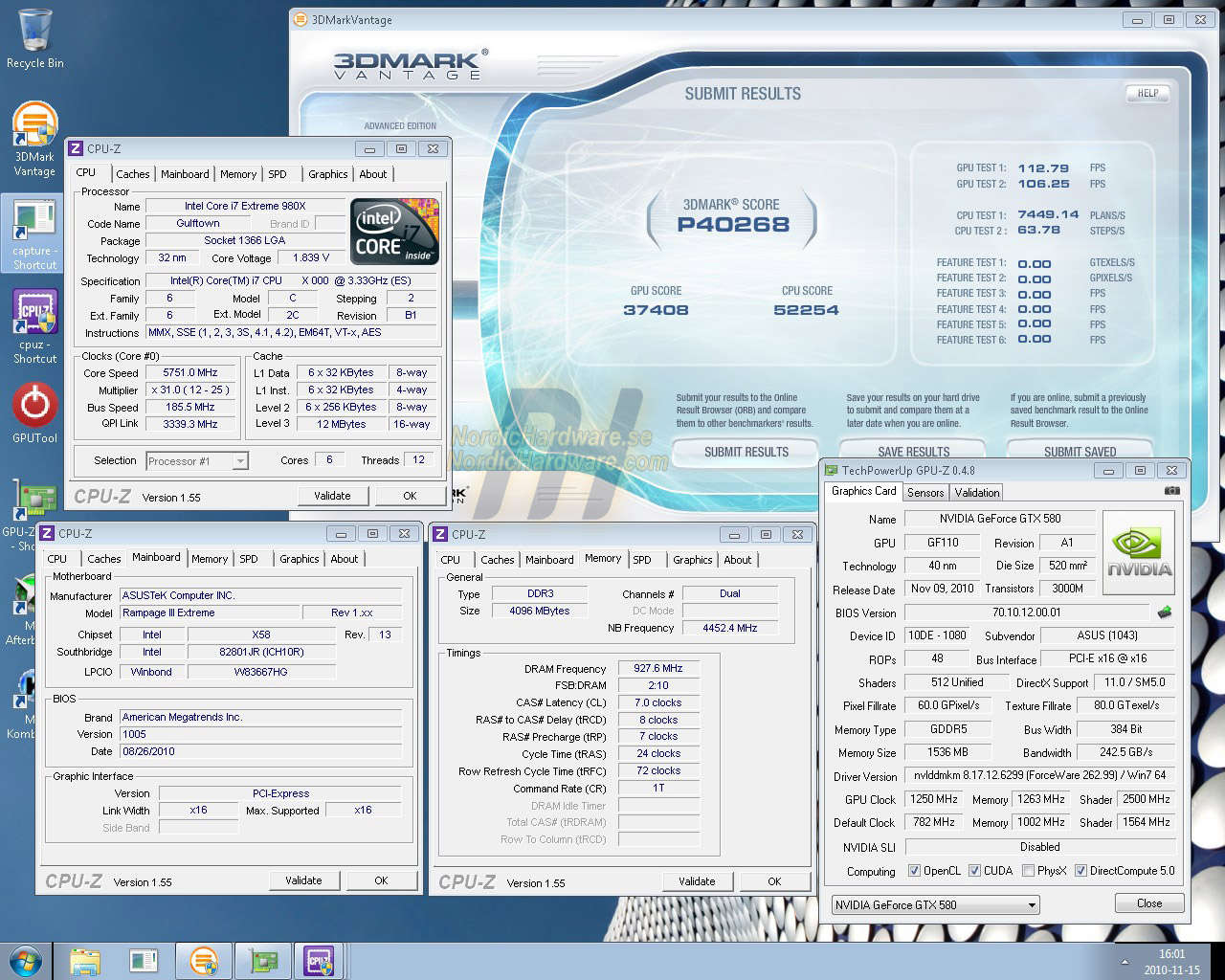Click SUBMIT RESULTS in 3DMark Vantage
1225x980 pixels.
[745, 453]
